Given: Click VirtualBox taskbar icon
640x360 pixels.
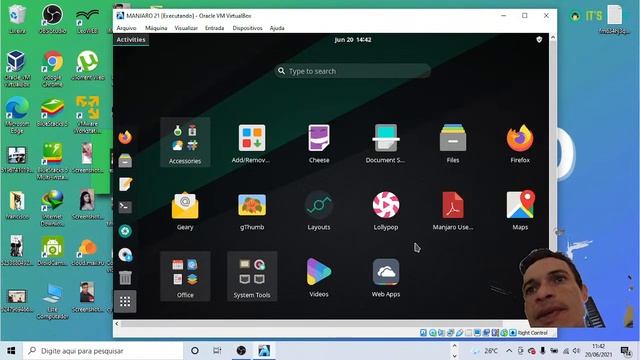Looking at the screenshot, I should pyautogui.click(x=264, y=351).
